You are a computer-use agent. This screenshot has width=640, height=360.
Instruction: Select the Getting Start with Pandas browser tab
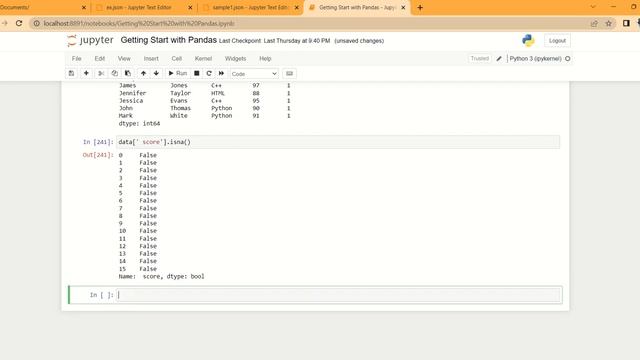click(x=357, y=7)
